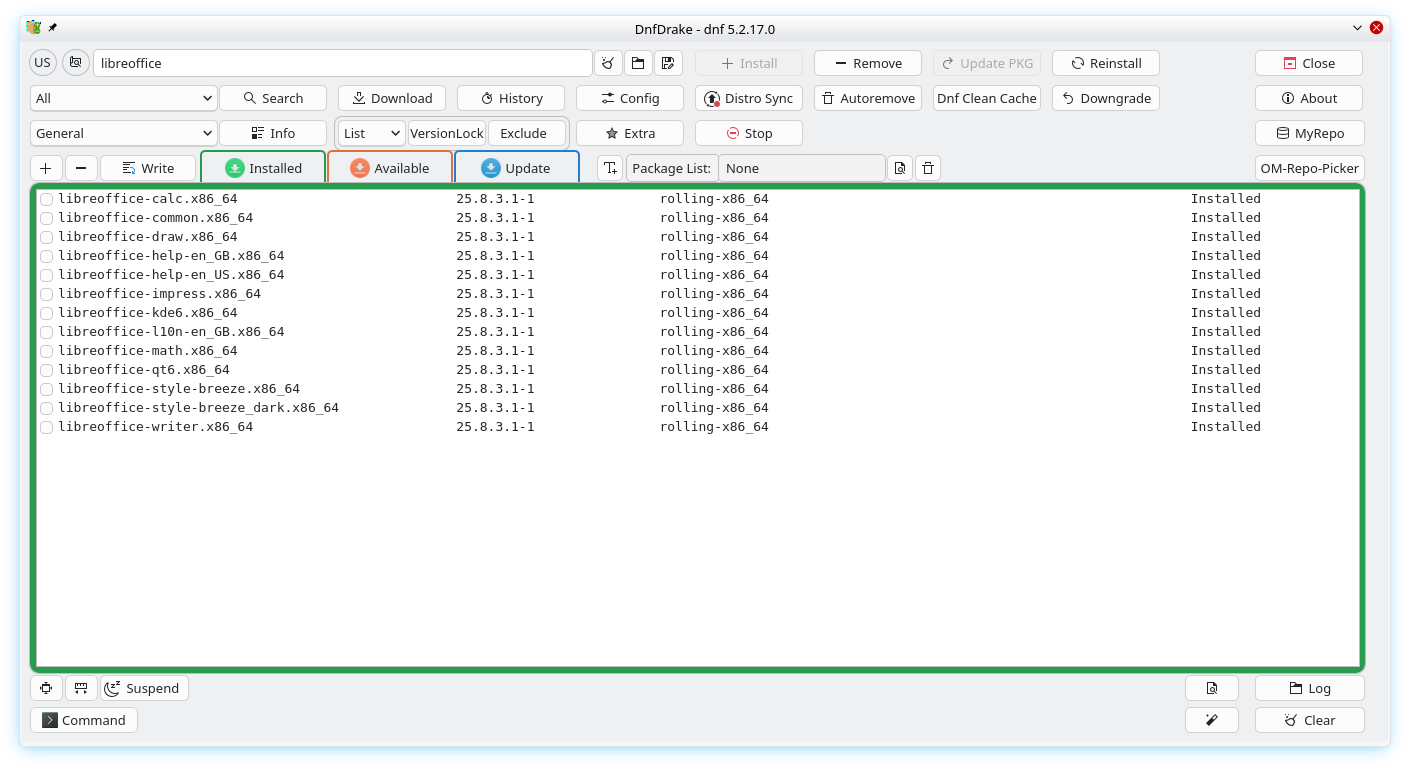Open the List dropdown next to VersionLock
The height and width of the screenshot is (770, 1410).
[371, 133]
